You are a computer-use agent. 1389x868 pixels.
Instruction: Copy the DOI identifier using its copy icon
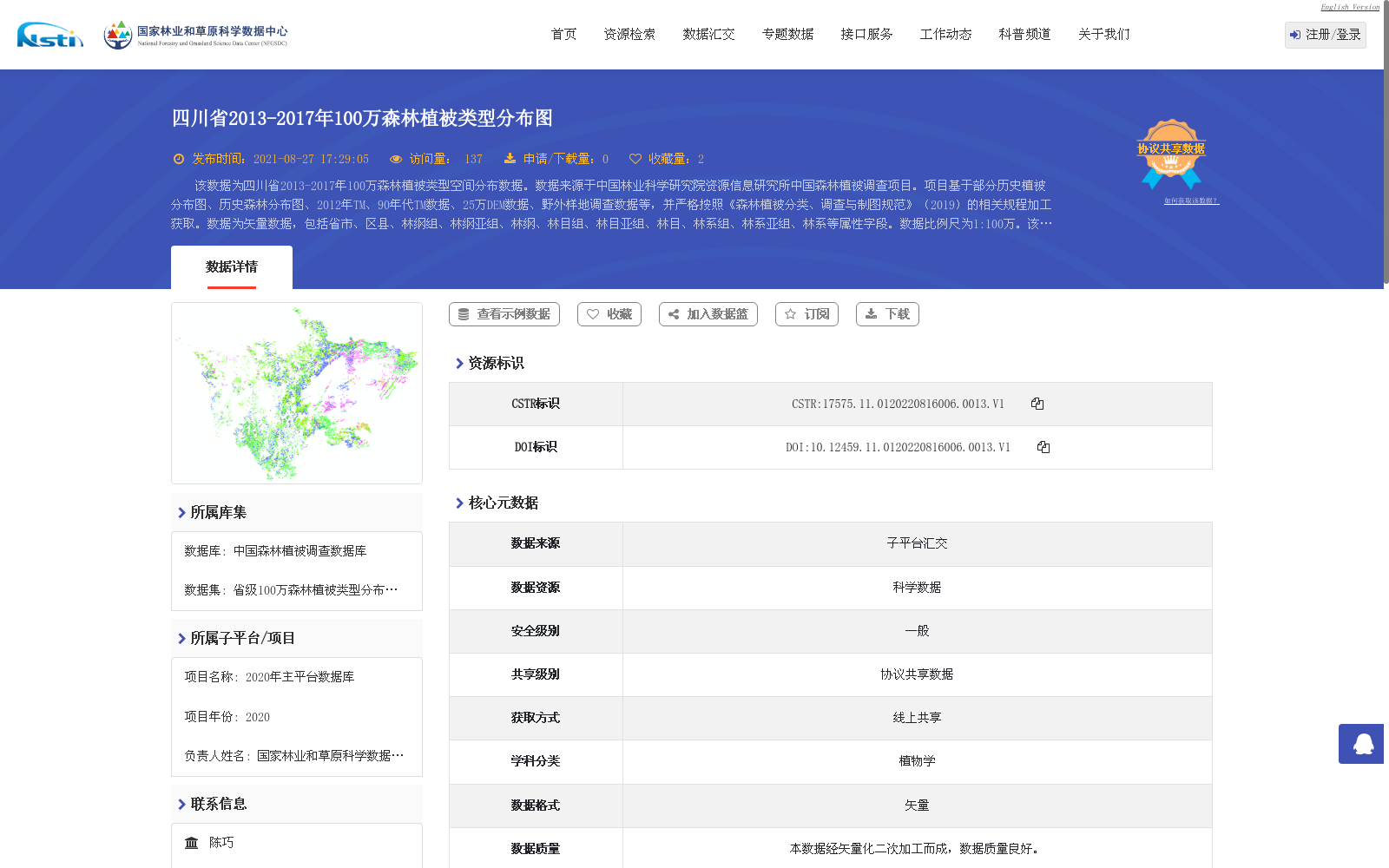tap(1043, 447)
